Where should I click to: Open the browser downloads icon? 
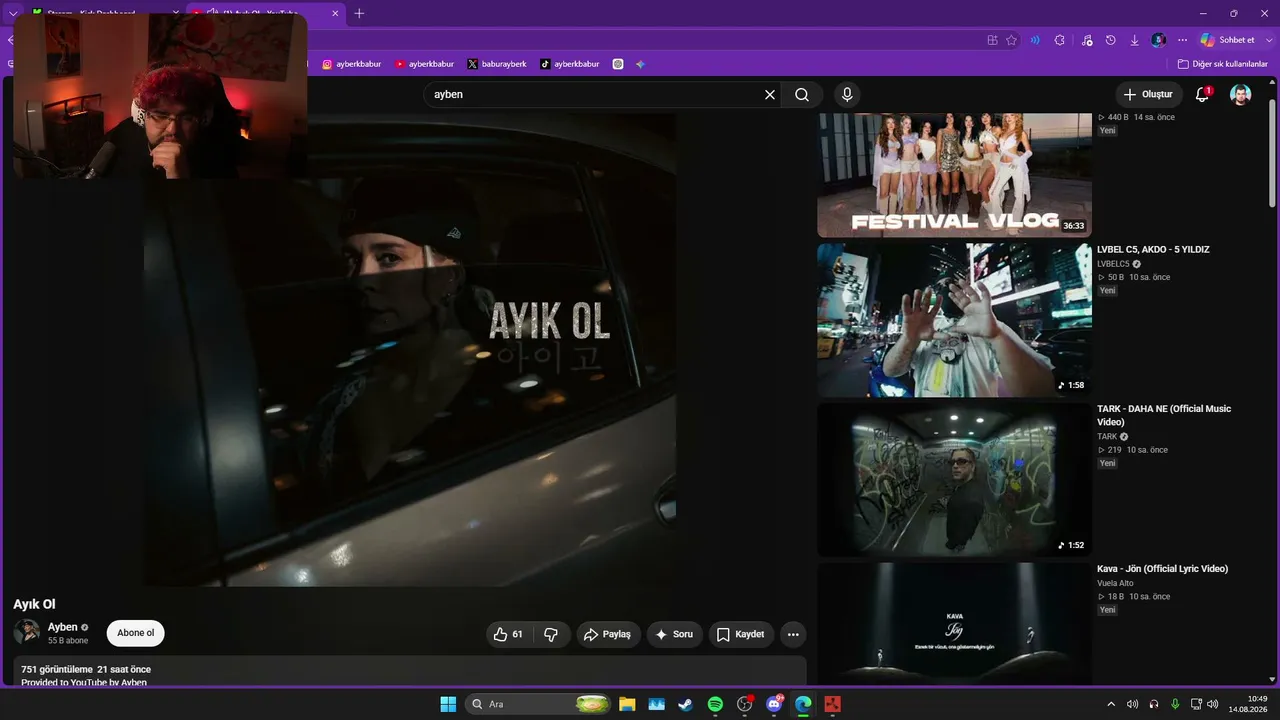1135,40
